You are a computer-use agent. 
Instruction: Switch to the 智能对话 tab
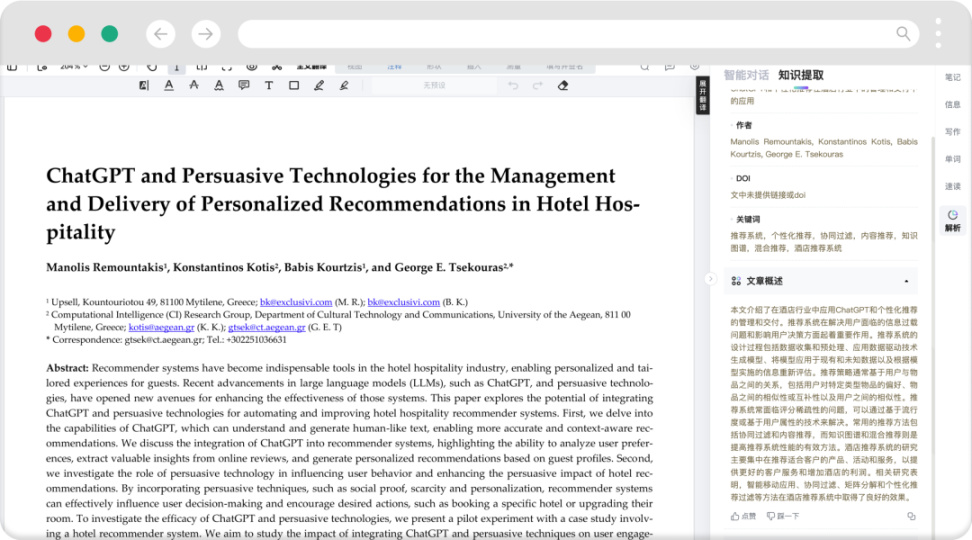point(746,75)
